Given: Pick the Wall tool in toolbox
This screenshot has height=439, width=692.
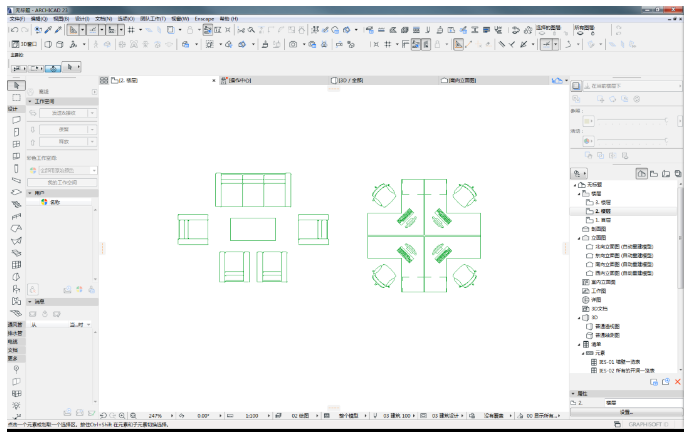Looking at the screenshot, I should 16,120.
